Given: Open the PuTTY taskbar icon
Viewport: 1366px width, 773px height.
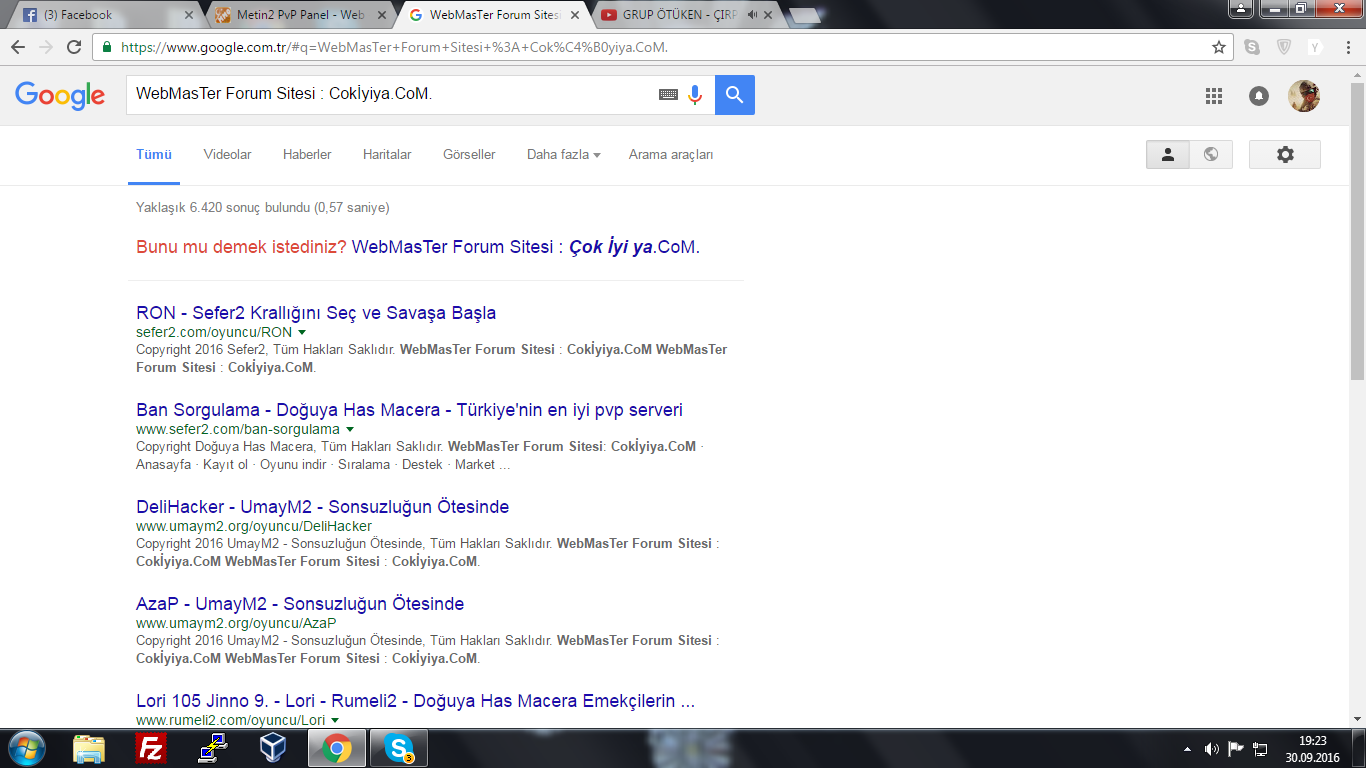Looking at the screenshot, I should click(213, 748).
